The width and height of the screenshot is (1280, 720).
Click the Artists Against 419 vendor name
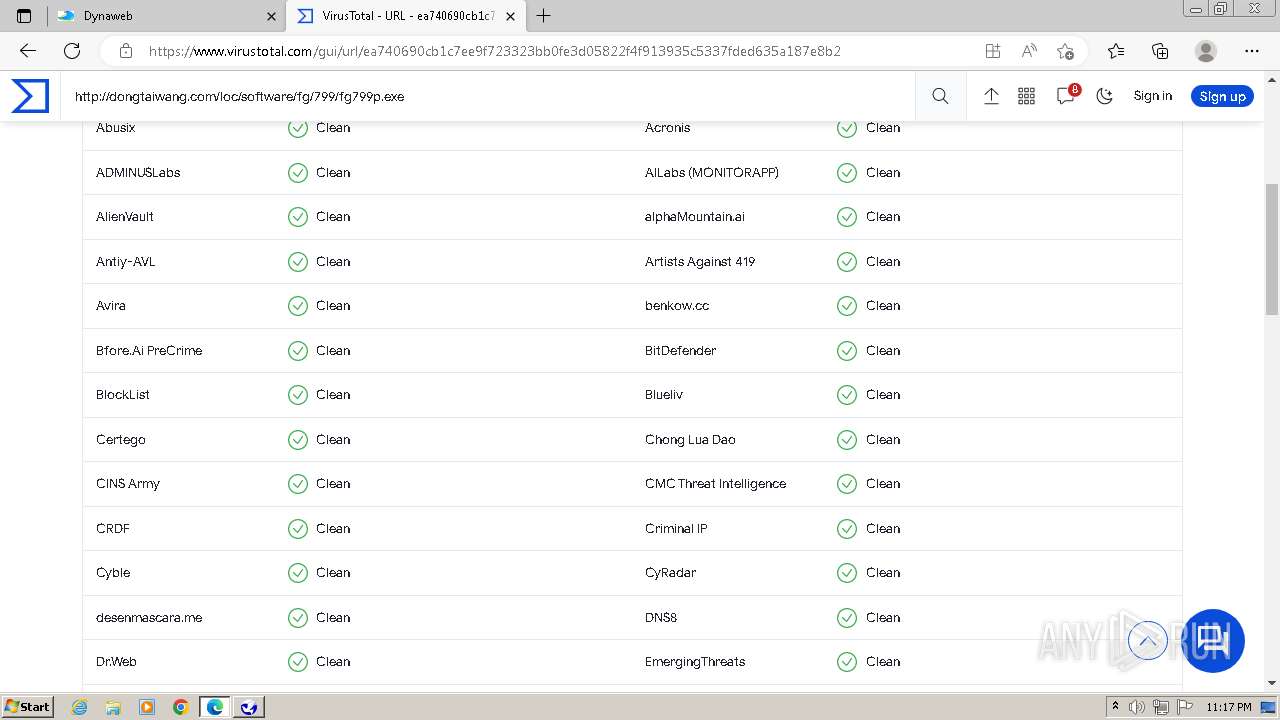tap(700, 262)
